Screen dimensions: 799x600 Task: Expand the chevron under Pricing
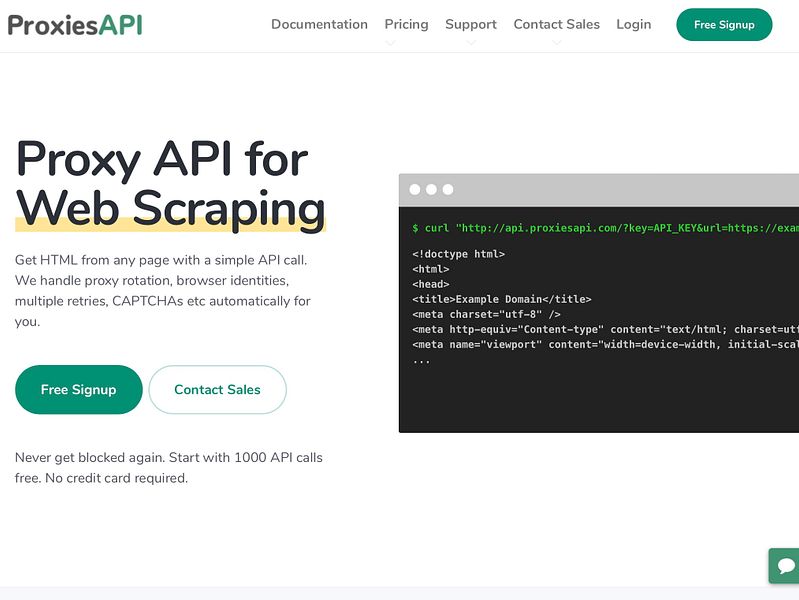click(390, 43)
